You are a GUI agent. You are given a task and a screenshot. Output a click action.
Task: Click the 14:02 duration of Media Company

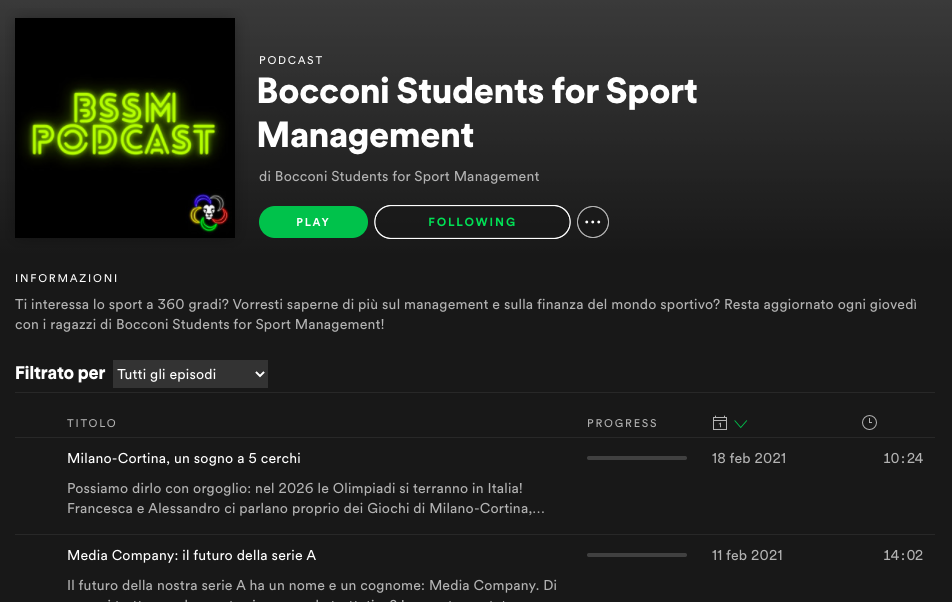tap(902, 555)
